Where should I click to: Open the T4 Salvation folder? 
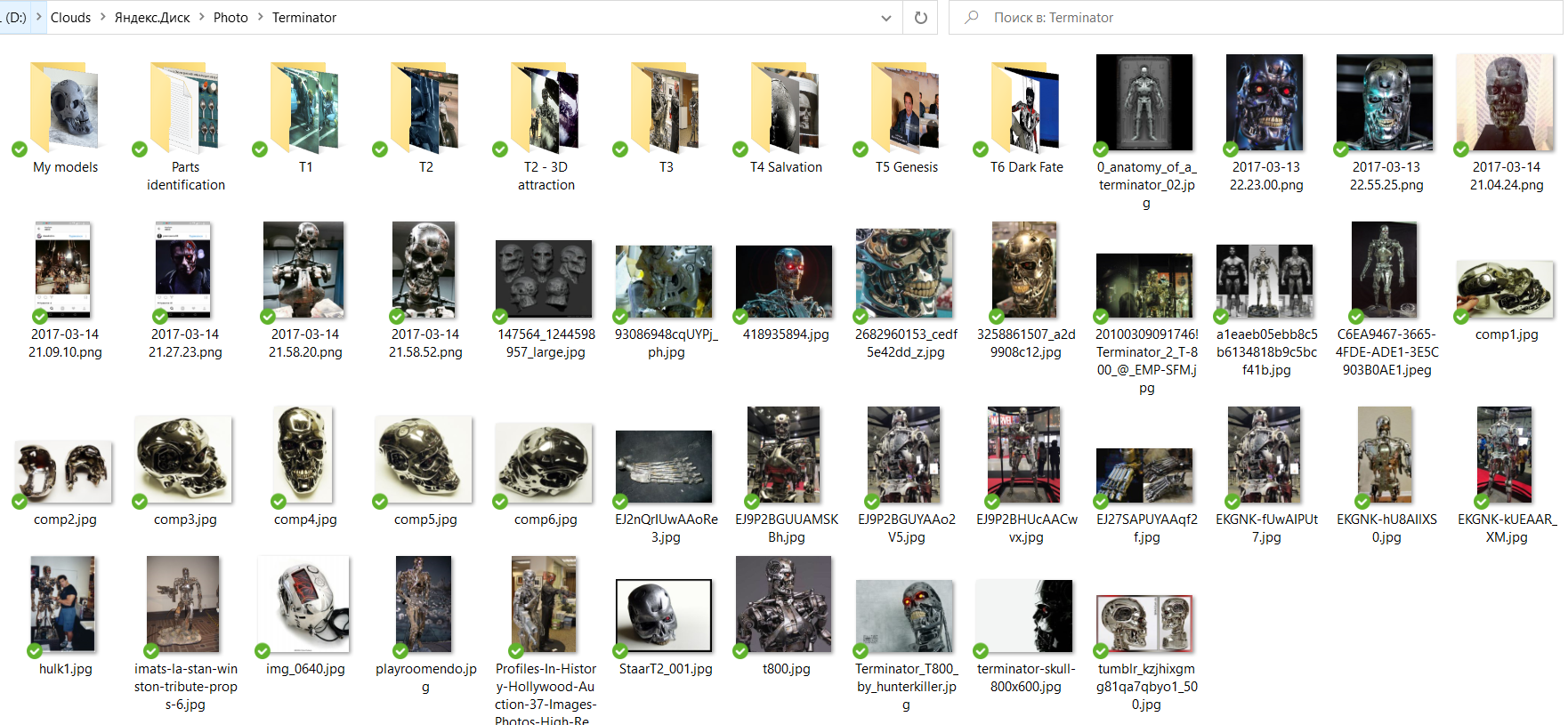coord(786,108)
